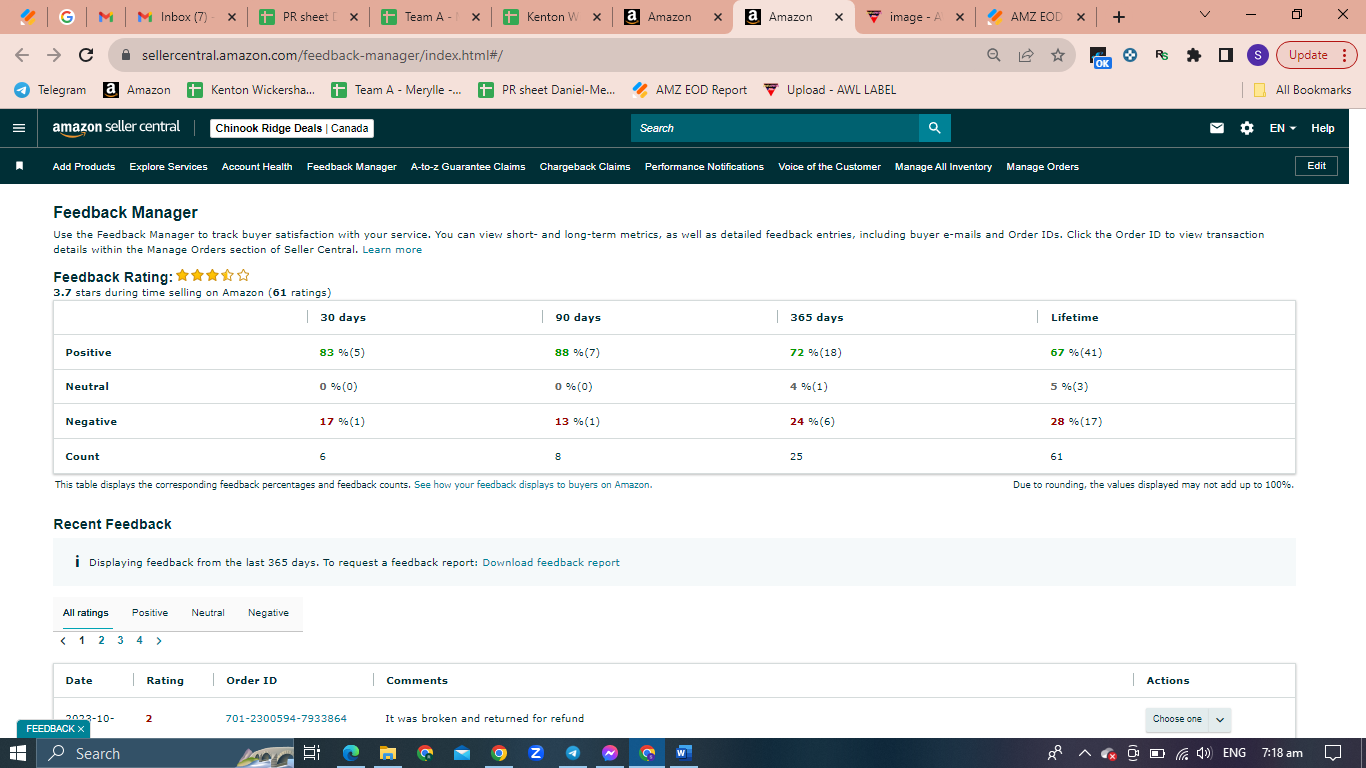
Task: Click the Learn more link
Action: [x=392, y=250]
